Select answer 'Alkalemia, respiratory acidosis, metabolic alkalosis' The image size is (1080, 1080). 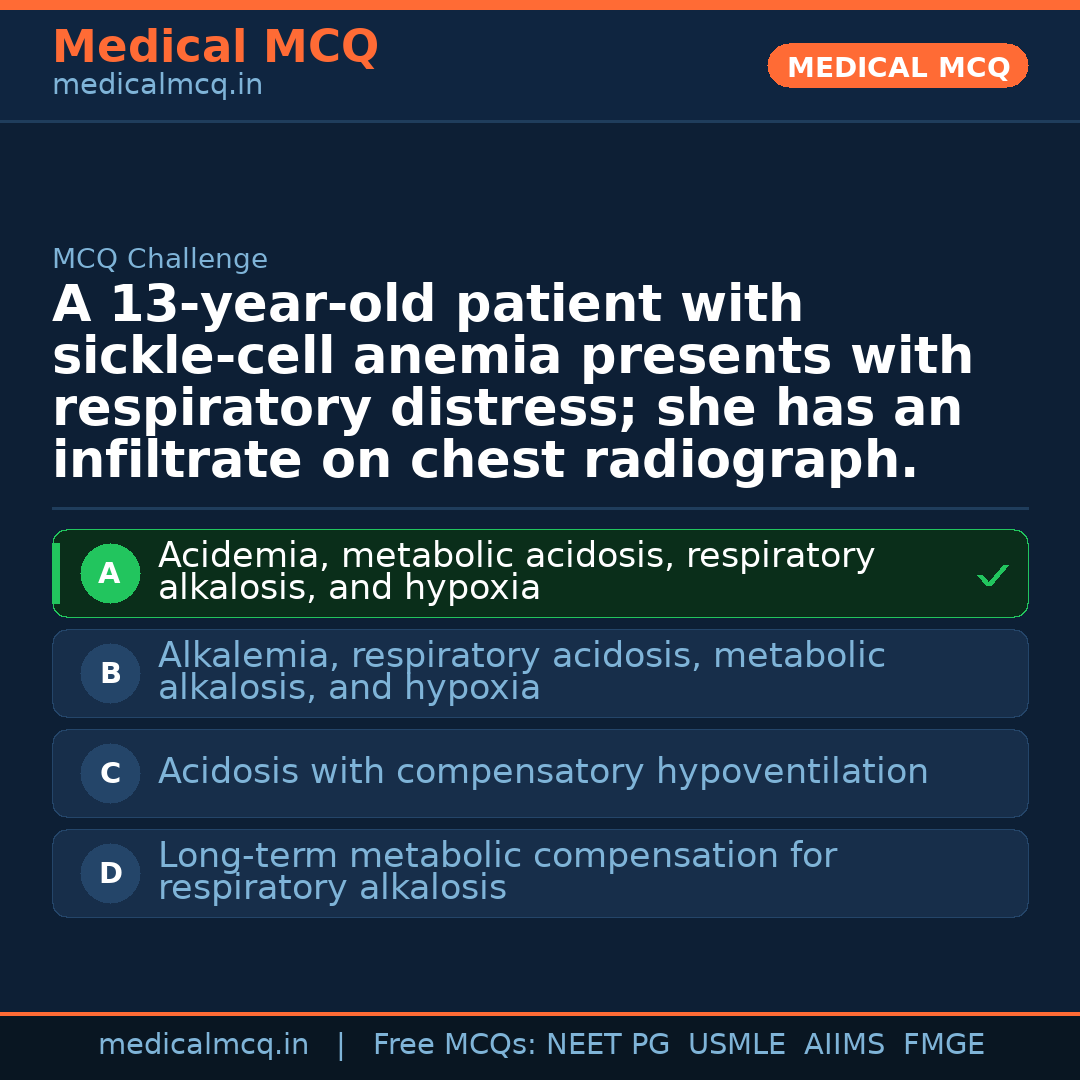[x=521, y=672]
